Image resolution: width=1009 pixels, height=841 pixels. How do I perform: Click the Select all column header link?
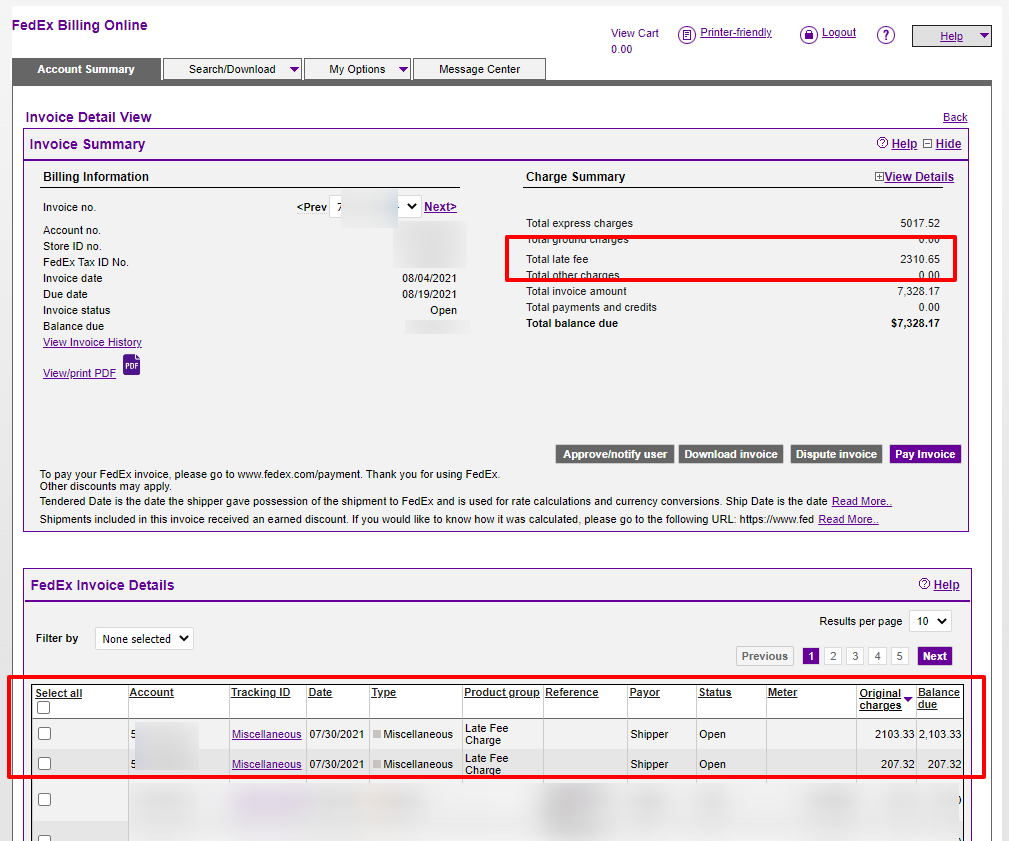[x=59, y=693]
